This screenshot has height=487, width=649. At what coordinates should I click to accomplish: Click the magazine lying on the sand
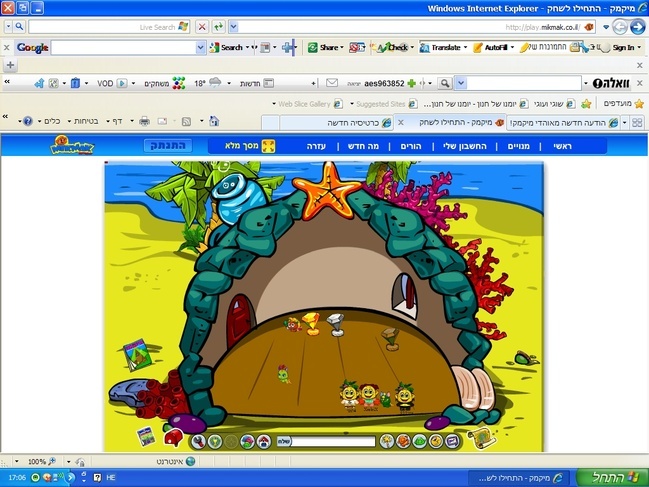[137, 354]
